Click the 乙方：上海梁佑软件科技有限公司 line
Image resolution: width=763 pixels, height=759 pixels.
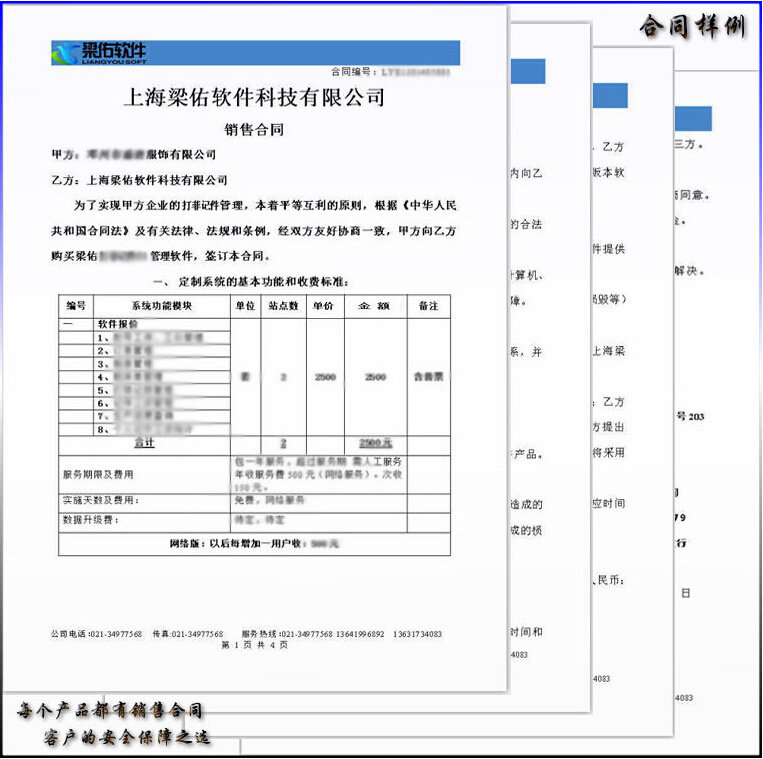tap(140, 180)
